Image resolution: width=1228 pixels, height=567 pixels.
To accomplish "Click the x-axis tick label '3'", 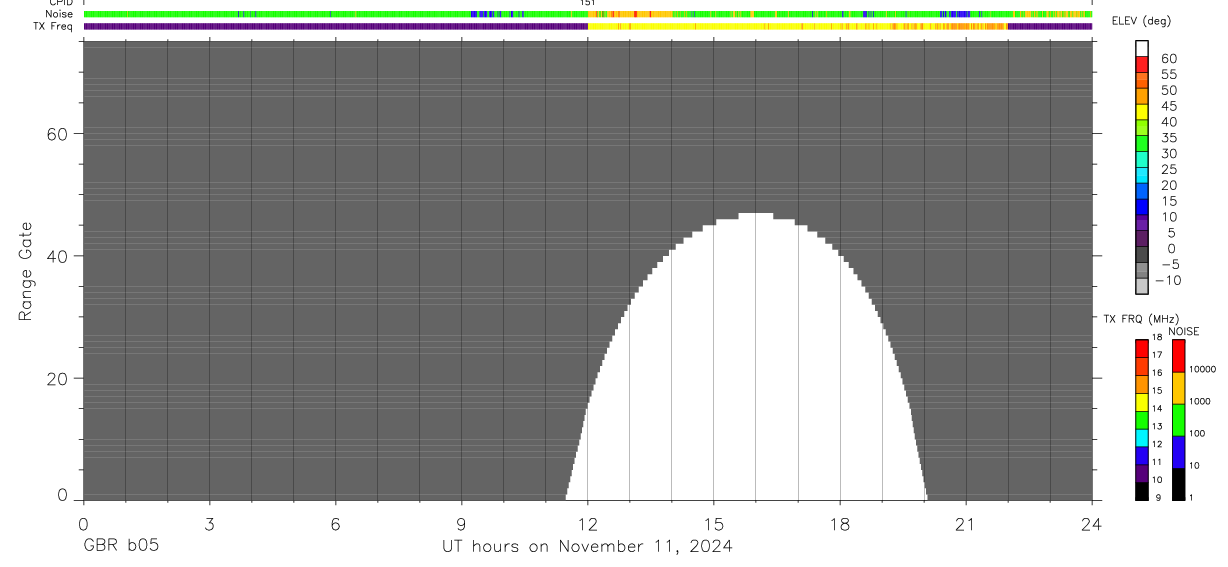I will pos(209,524).
